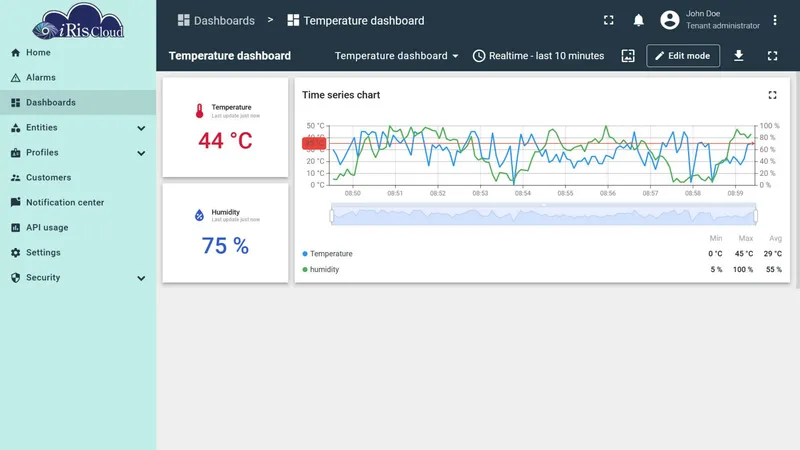Viewport: 800px width, 450px height.
Task: Select Dashboards in the sidebar
Action: click(78, 103)
